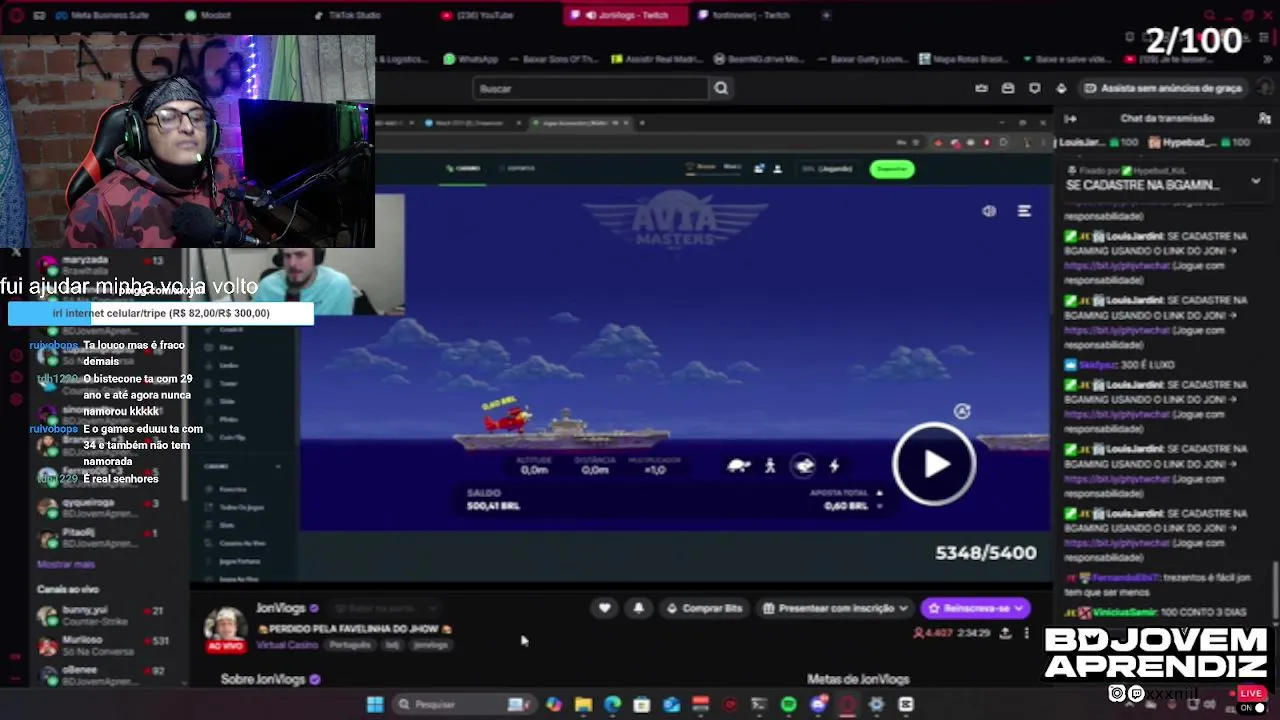Click Mostrar mais in sidebar
The image size is (1280, 720).
click(x=66, y=564)
